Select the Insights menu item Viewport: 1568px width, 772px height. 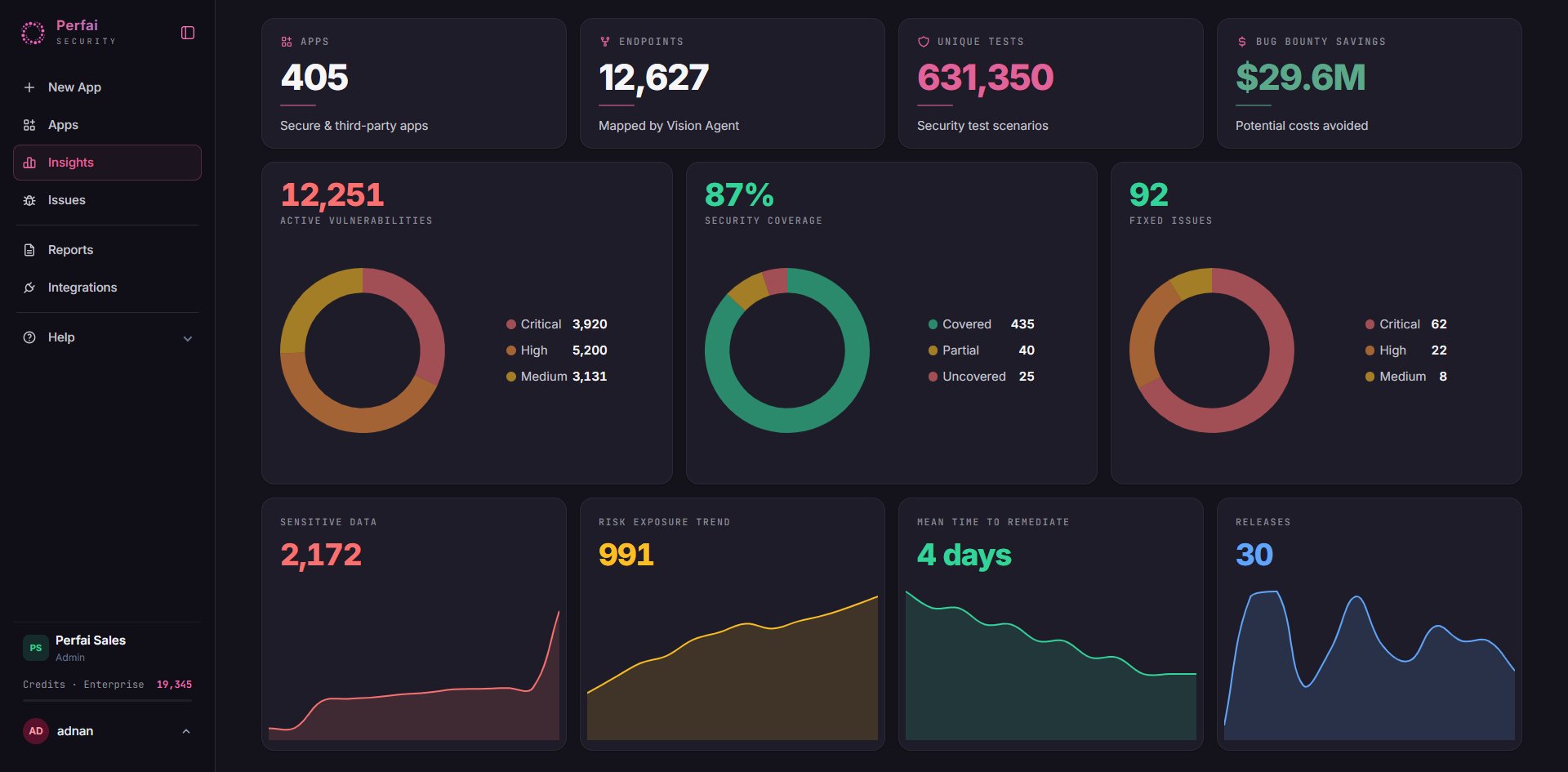tap(107, 163)
